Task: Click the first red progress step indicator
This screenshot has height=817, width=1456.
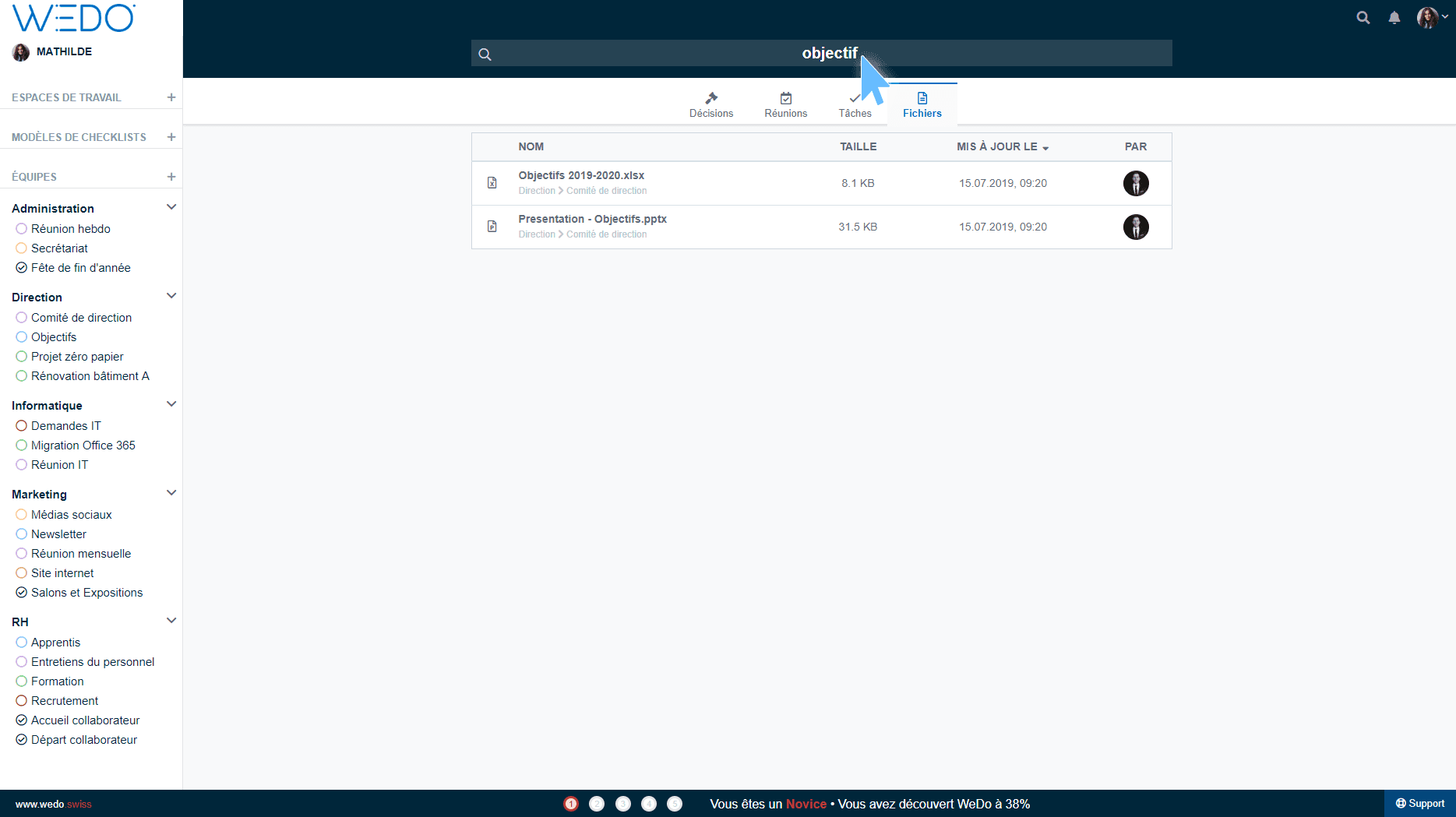Action: tap(571, 804)
